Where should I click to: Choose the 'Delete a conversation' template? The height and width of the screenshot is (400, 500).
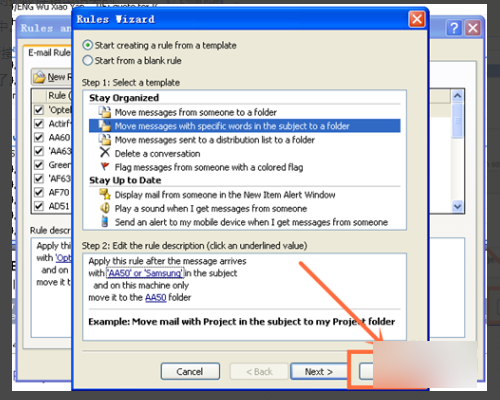pos(157,154)
